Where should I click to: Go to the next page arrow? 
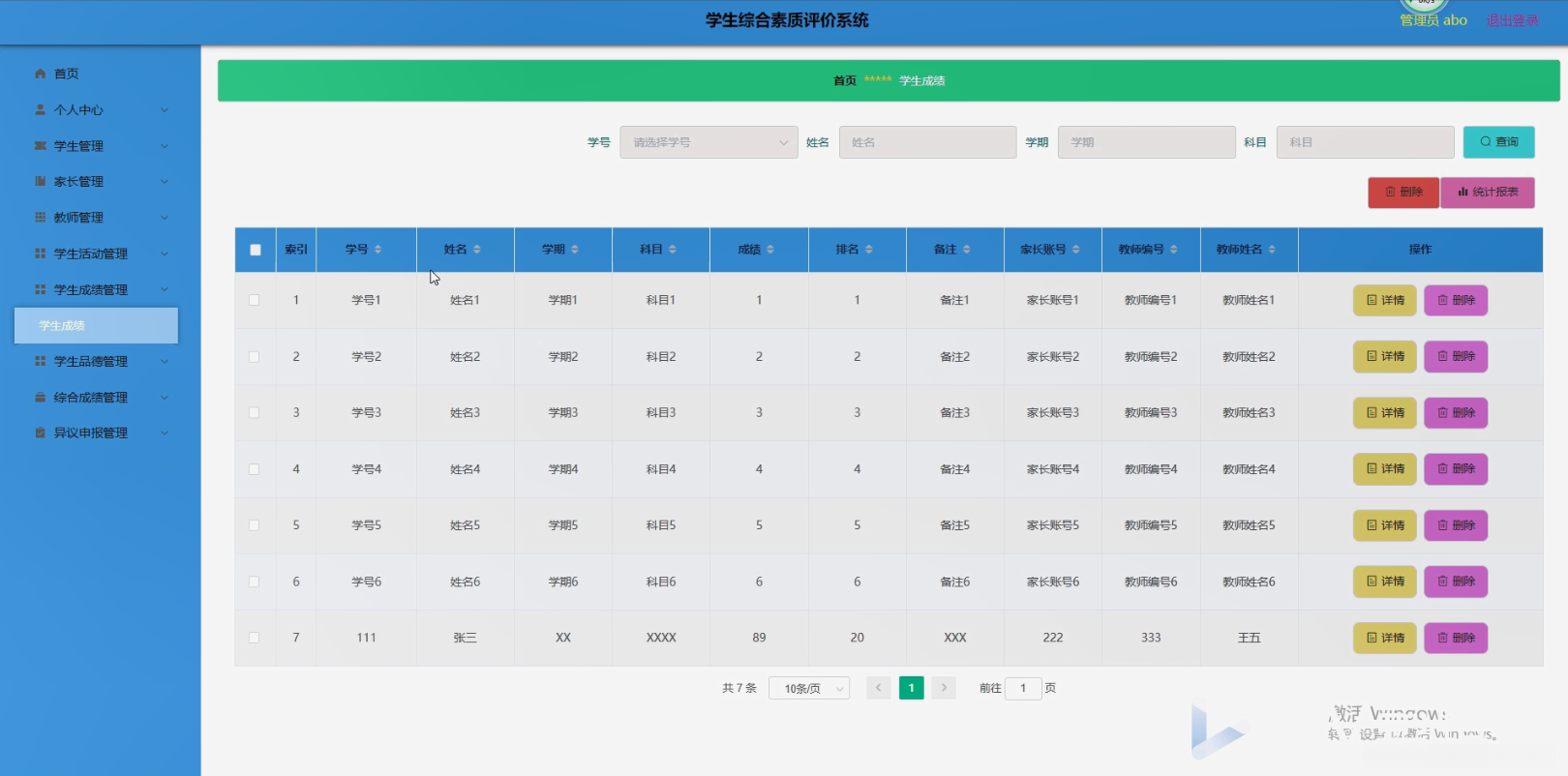point(944,688)
